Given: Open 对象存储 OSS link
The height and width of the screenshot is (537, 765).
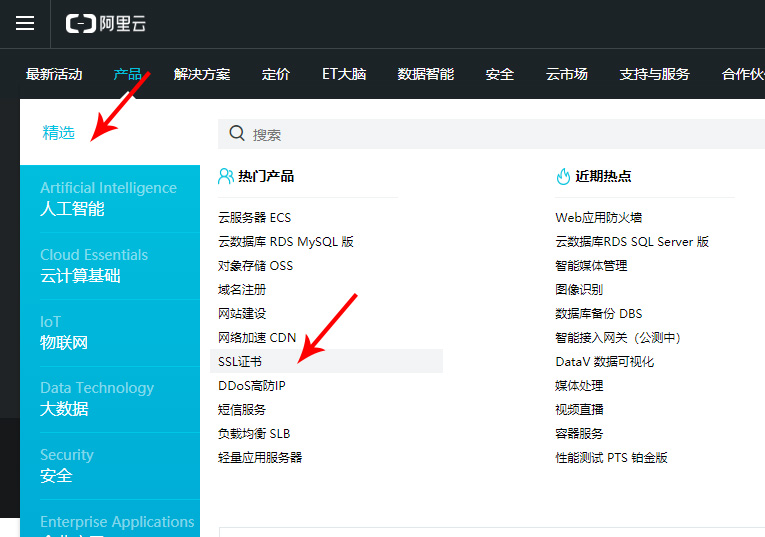Looking at the screenshot, I should click(x=256, y=265).
